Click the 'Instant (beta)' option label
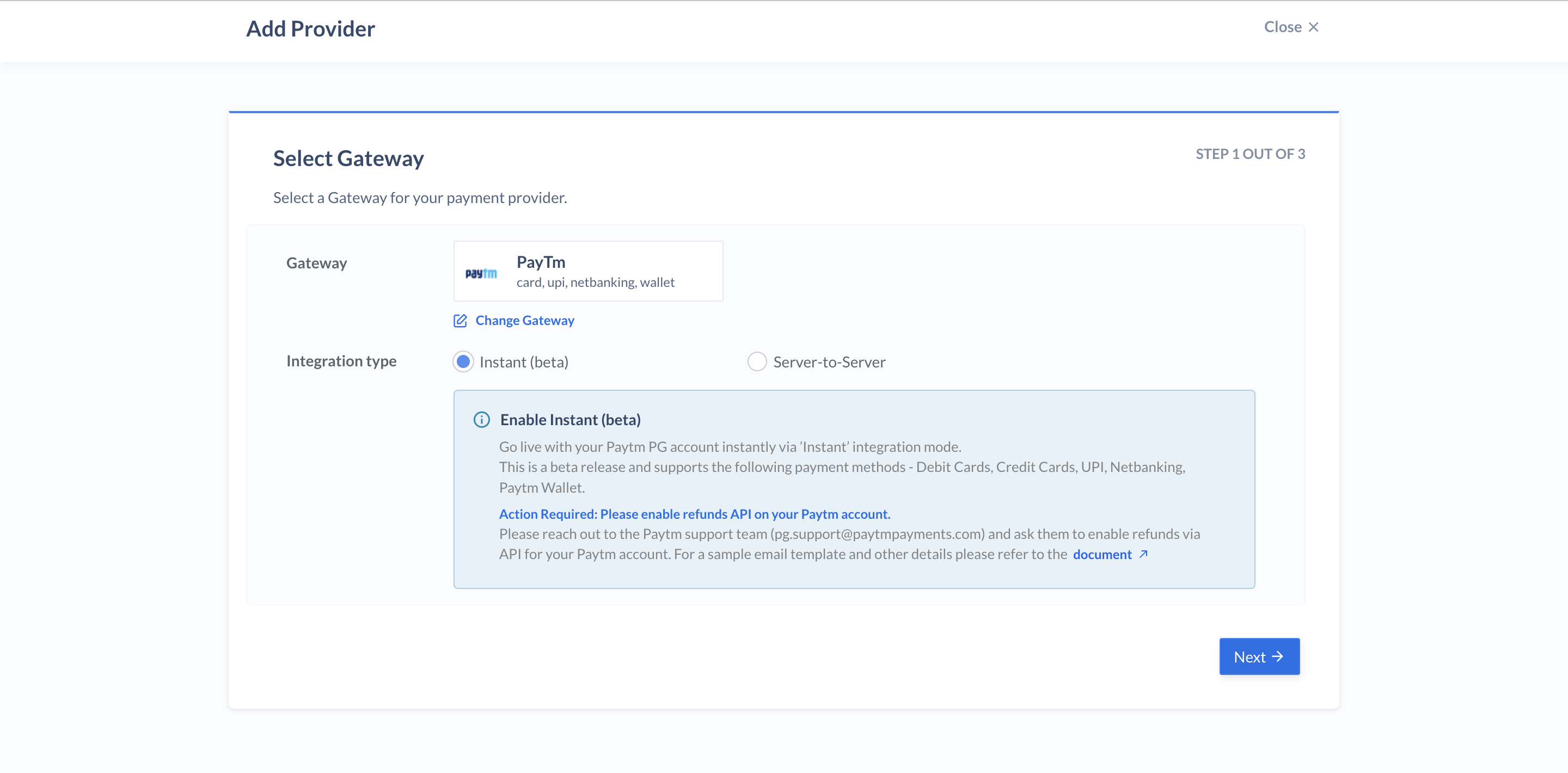This screenshot has width=1568, height=773. click(x=524, y=362)
